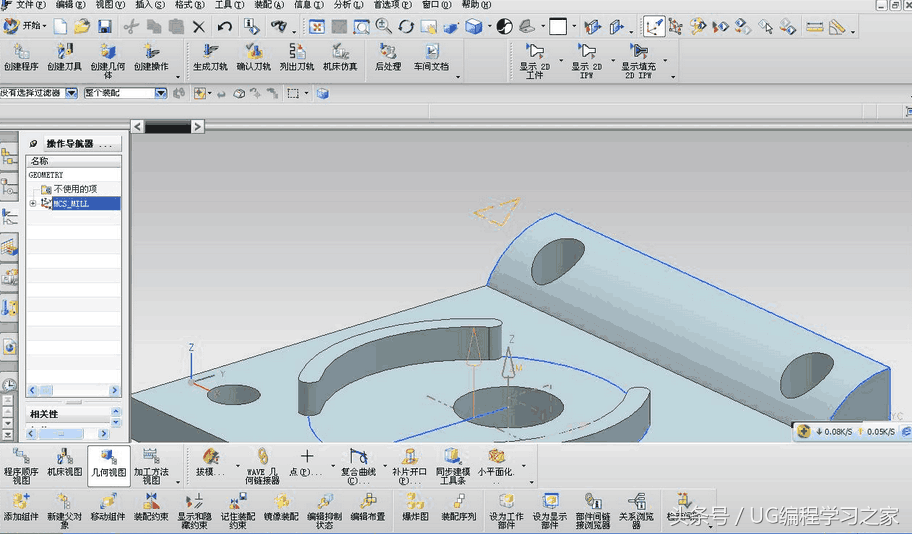Click the 相关性 panel header
Screen dimensions: 912x534
tap(69, 414)
